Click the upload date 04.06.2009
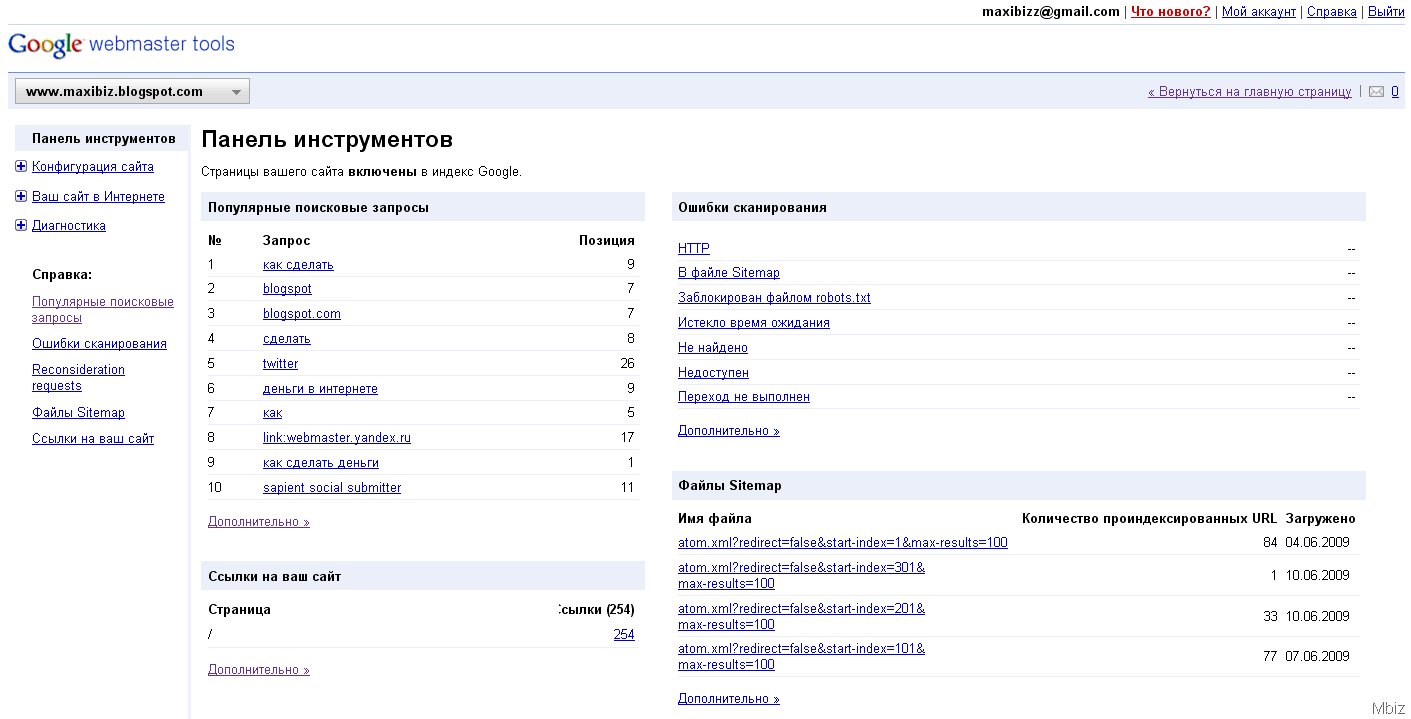Screen dimensions: 1411x719 click(1318, 543)
